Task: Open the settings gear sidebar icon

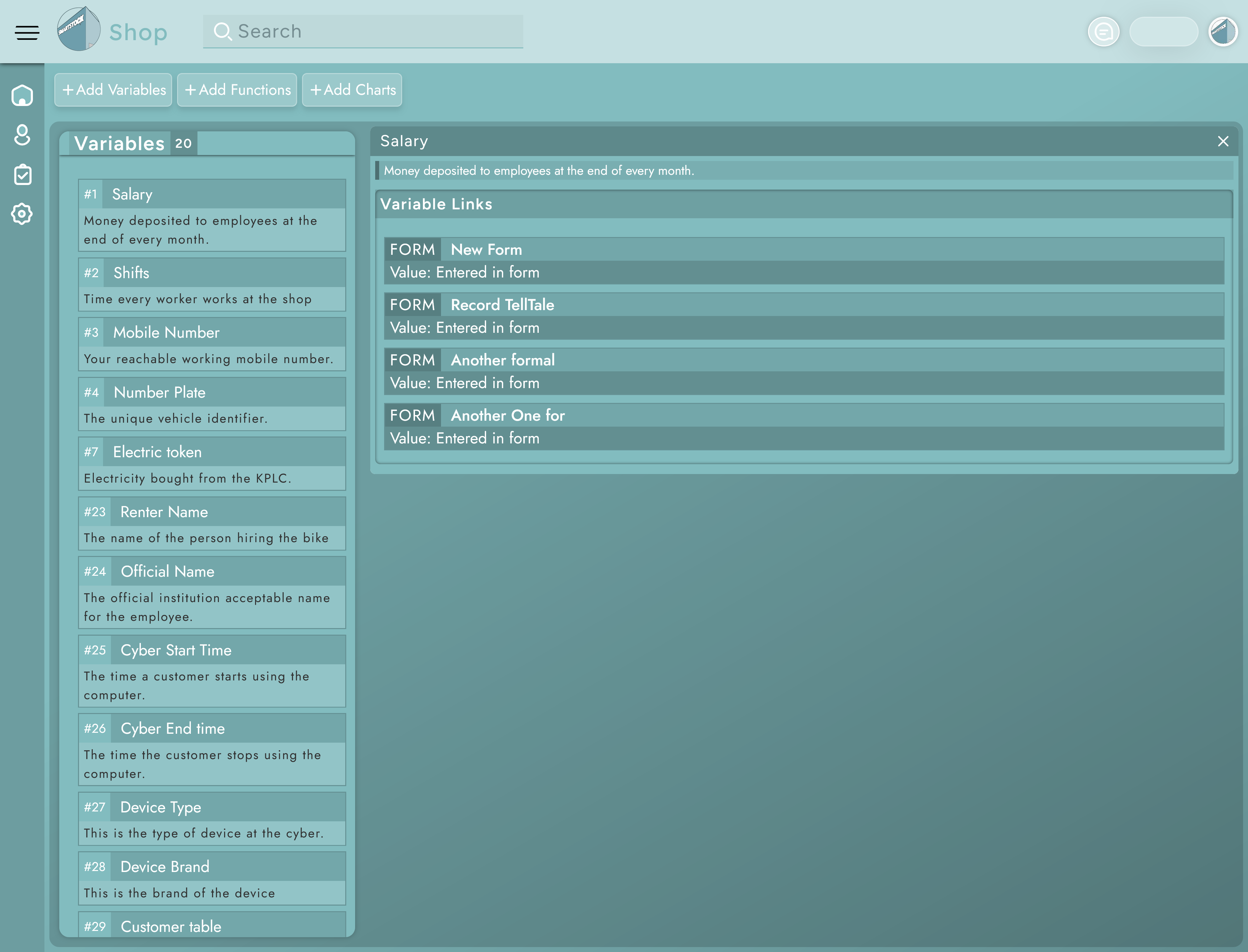Action: (x=22, y=214)
